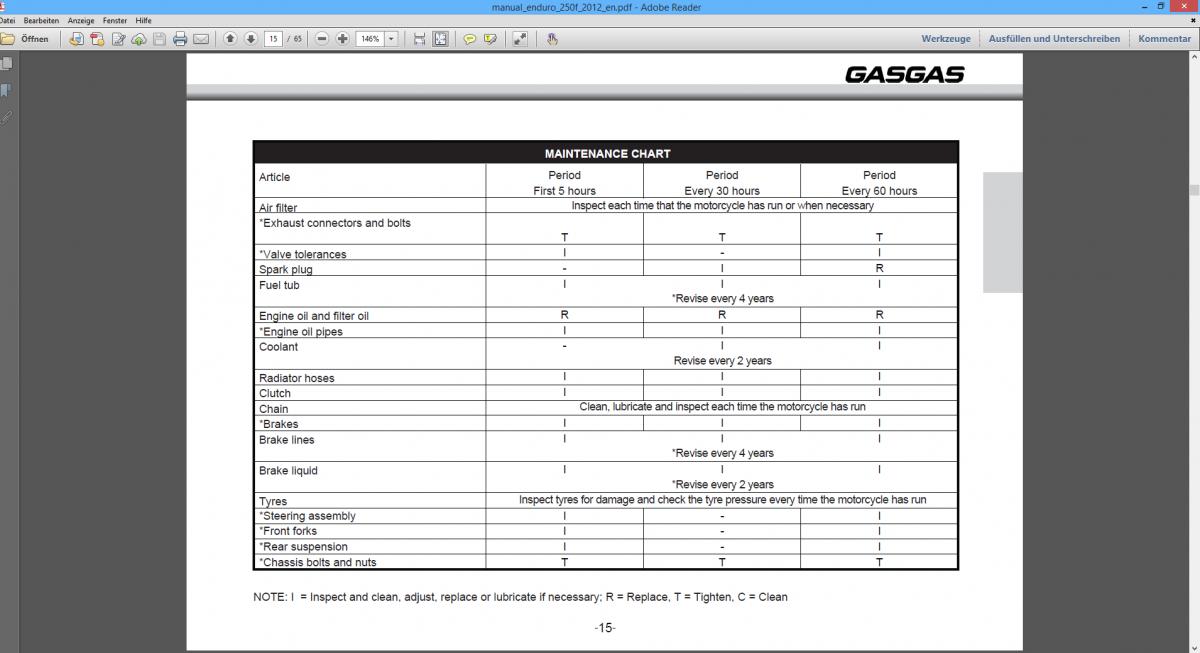Click the convert PDF file icon
This screenshot has width=1200, height=653.
coord(97,39)
